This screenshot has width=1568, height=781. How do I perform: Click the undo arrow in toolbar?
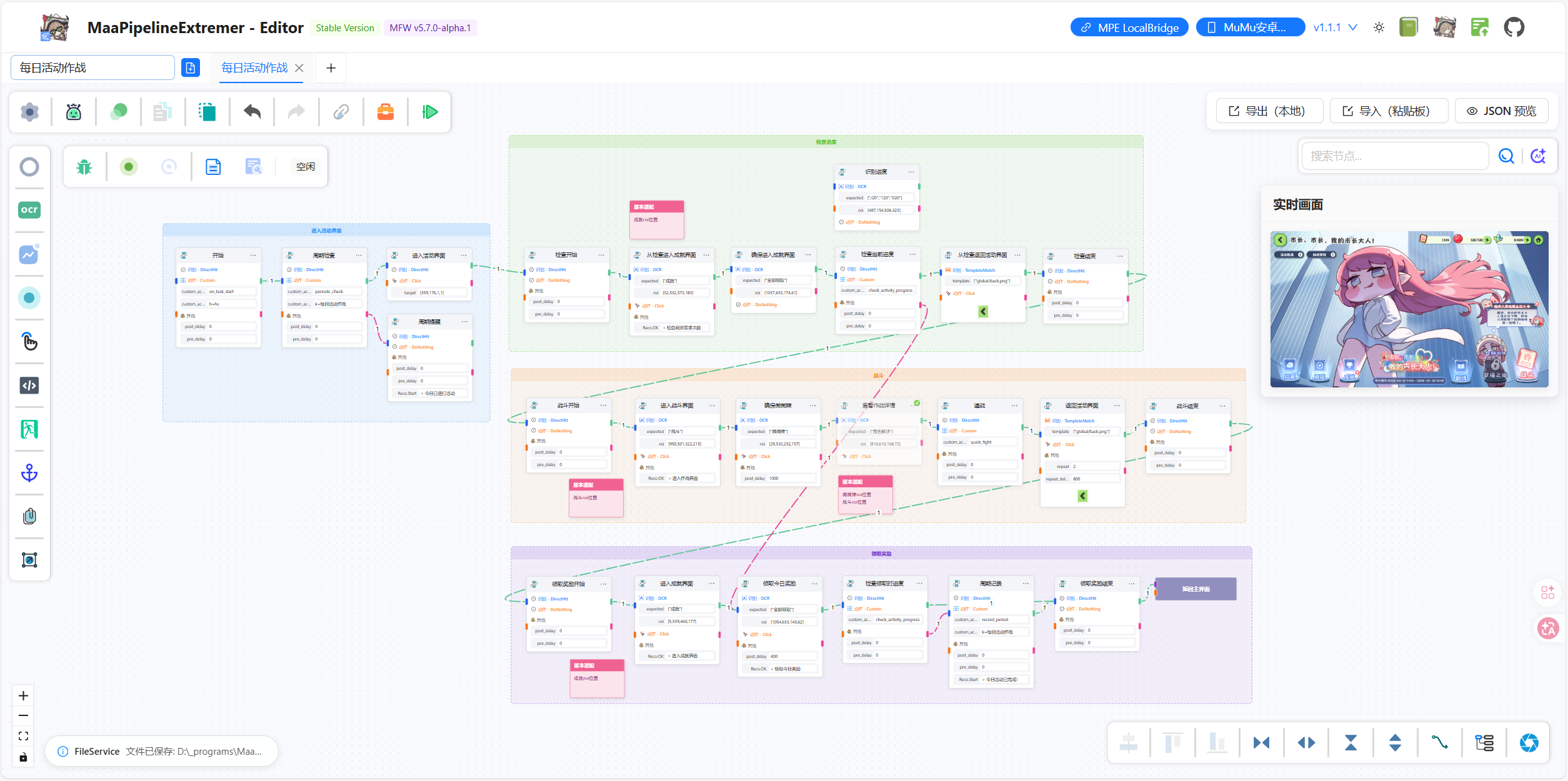(x=252, y=112)
